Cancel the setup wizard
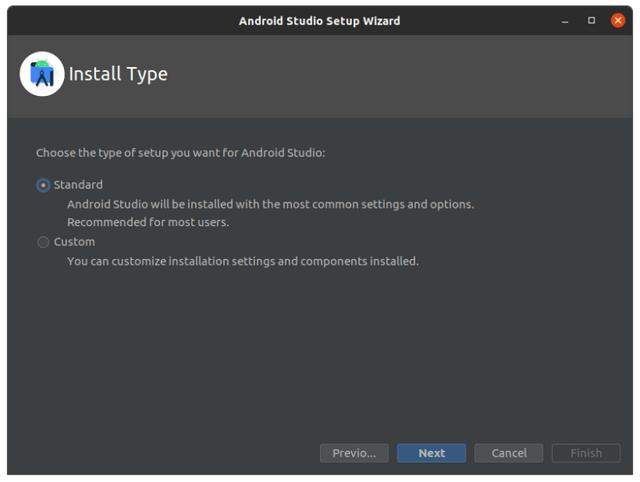Image resolution: width=640 pixels, height=482 pixels. (509, 453)
